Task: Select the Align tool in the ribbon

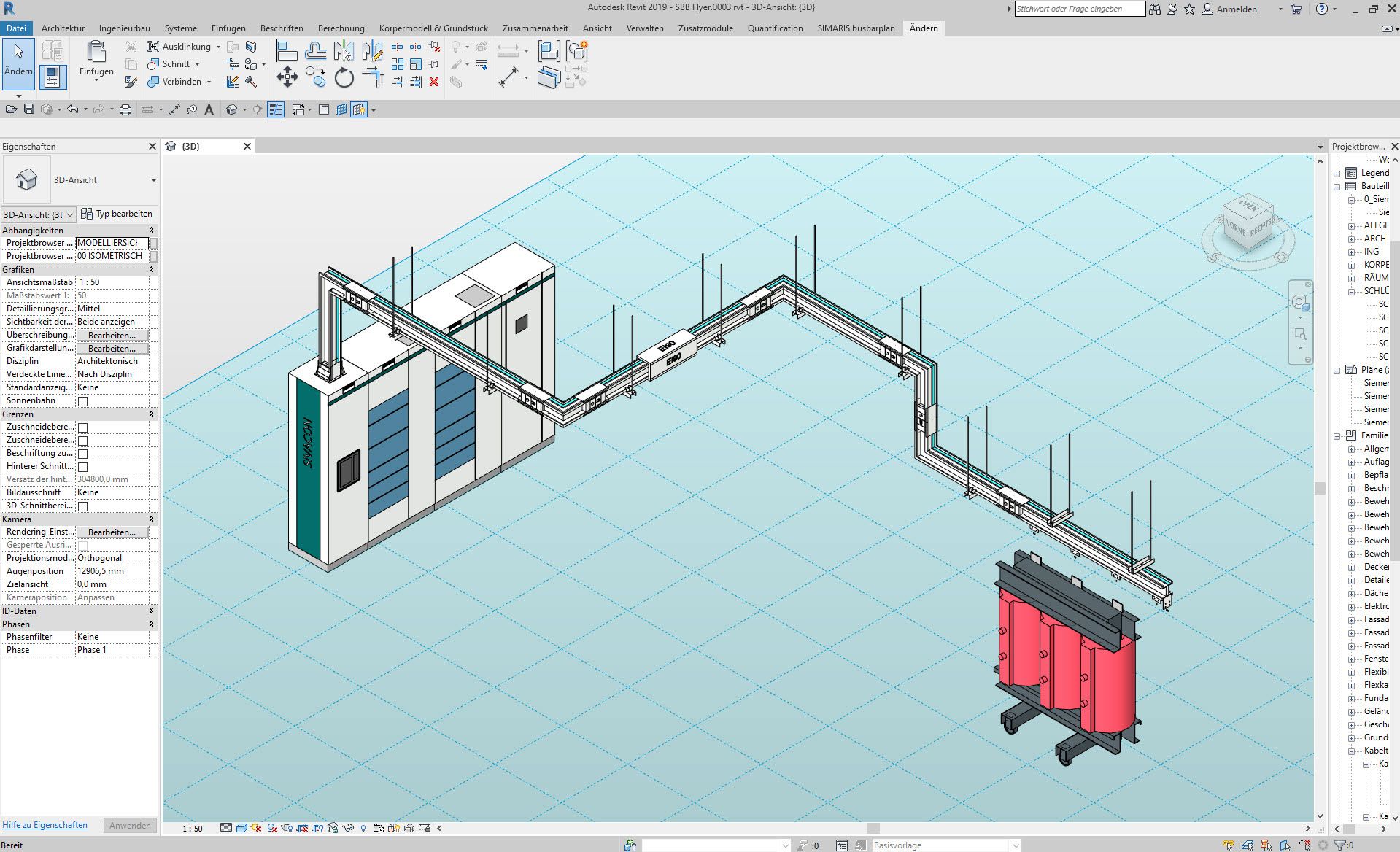Action: pos(287,50)
